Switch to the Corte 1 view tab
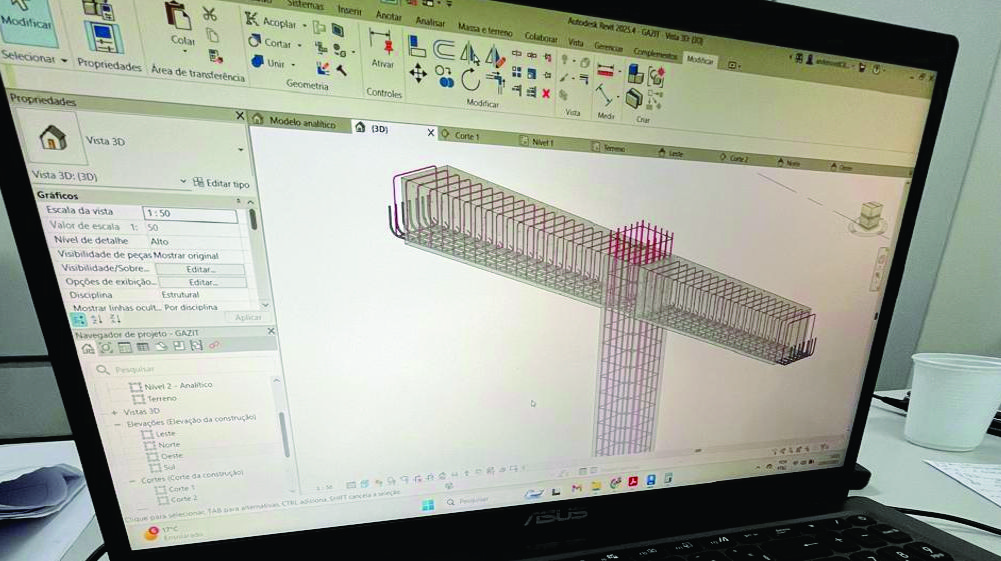 pyautogui.click(x=467, y=135)
